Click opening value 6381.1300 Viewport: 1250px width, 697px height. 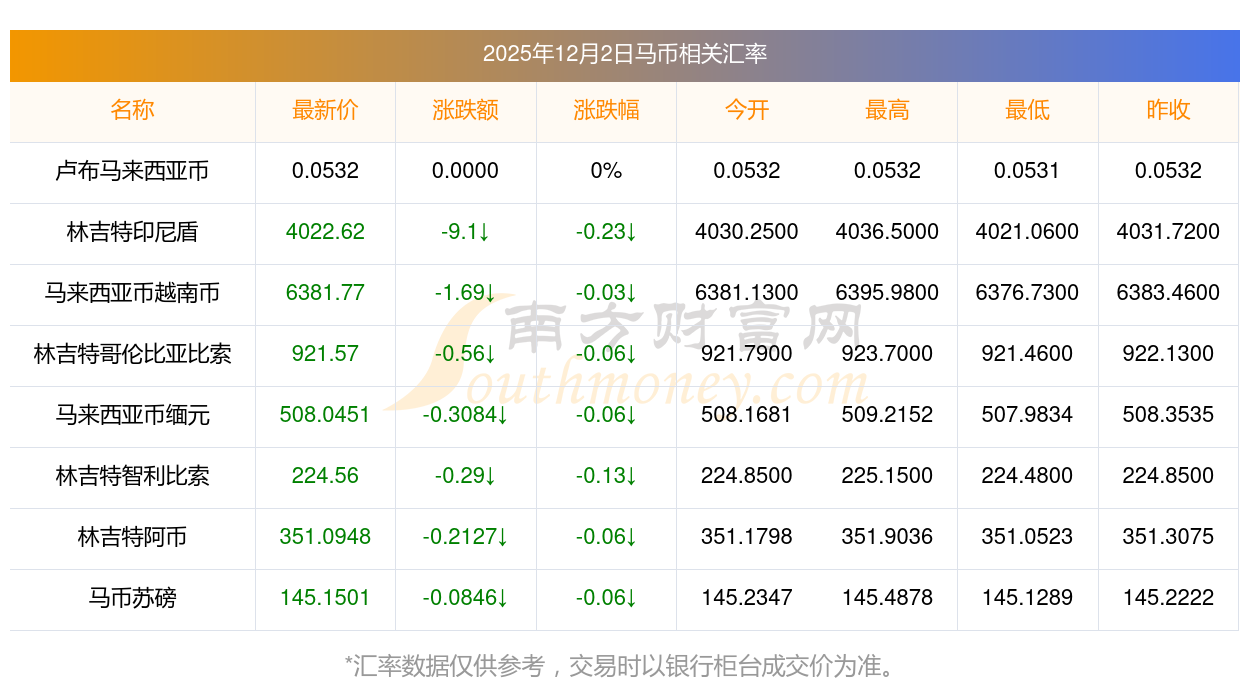747,293
